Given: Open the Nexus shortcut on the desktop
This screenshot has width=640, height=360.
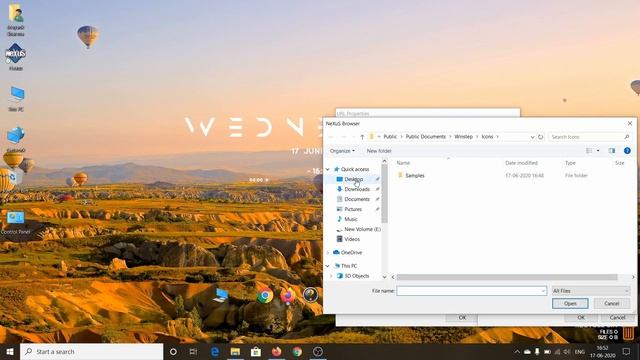Looking at the screenshot, I should [x=16, y=57].
